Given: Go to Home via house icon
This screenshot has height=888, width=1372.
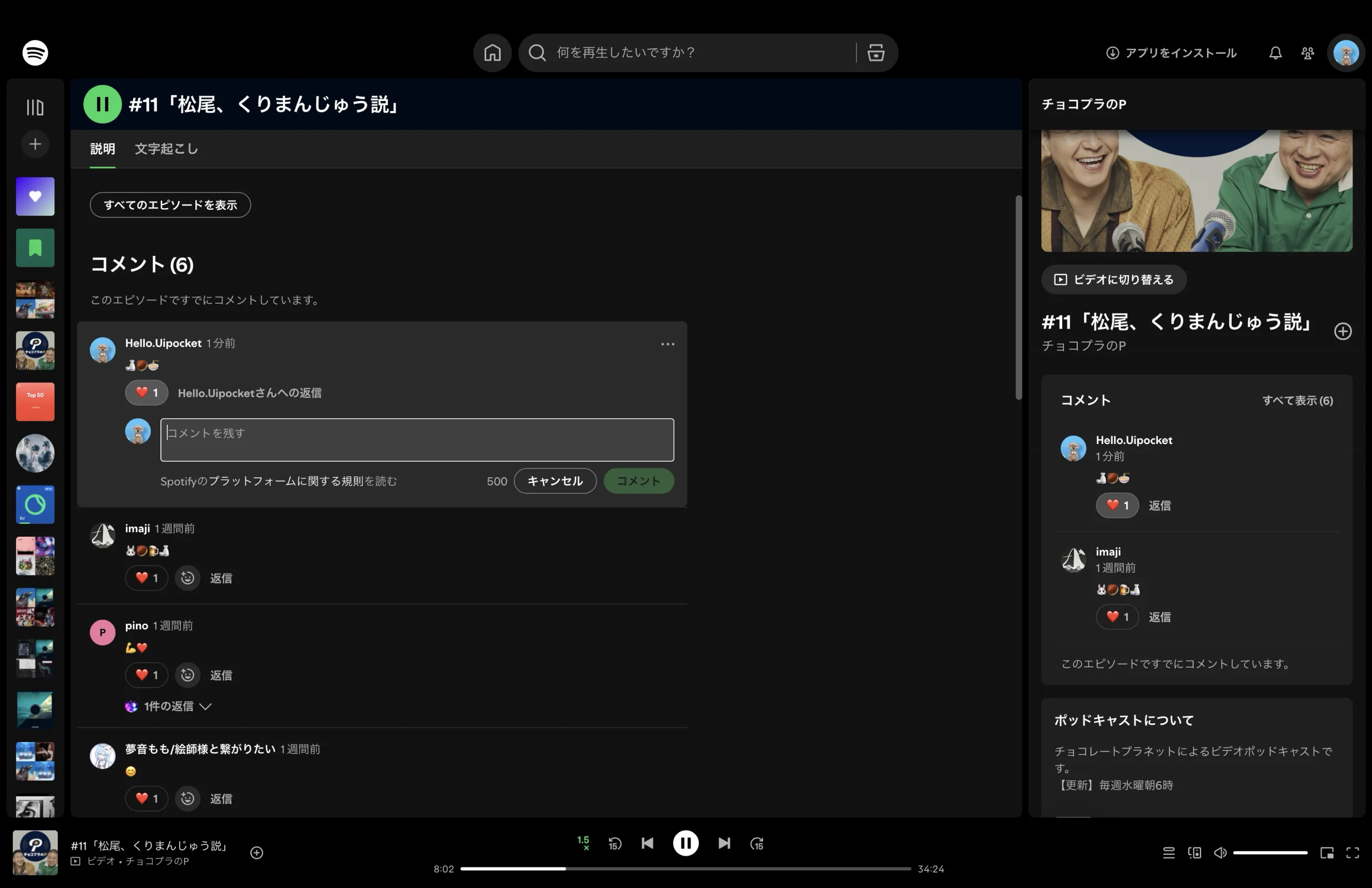Looking at the screenshot, I should click(492, 53).
